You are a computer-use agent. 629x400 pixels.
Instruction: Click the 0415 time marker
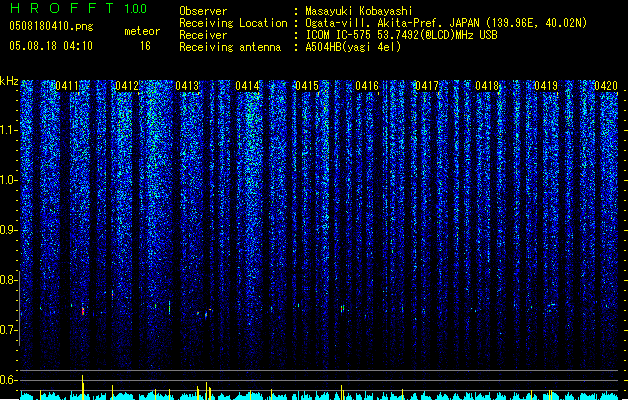click(x=307, y=86)
